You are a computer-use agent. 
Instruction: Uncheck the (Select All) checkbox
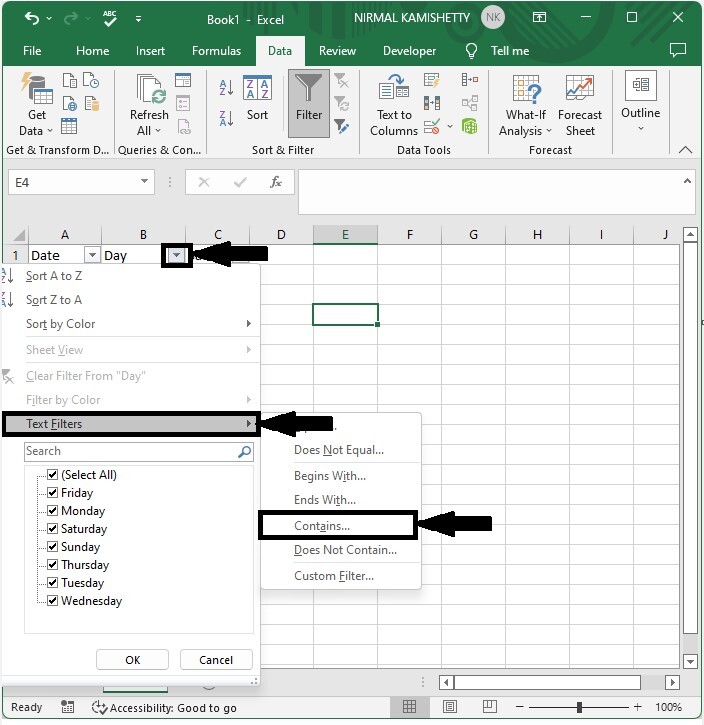coord(53,474)
